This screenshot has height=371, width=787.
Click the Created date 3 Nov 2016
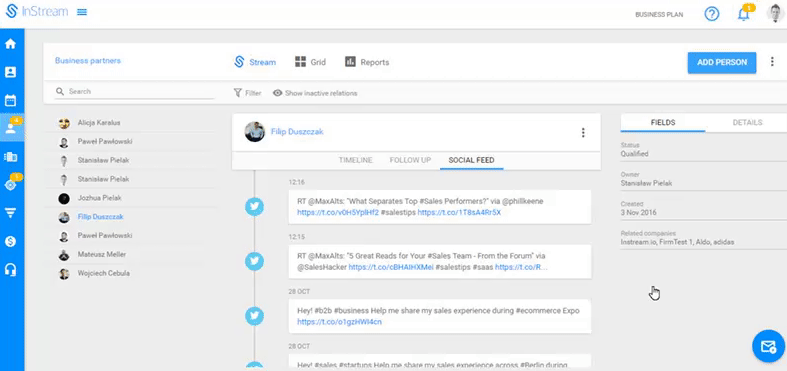(x=638, y=212)
